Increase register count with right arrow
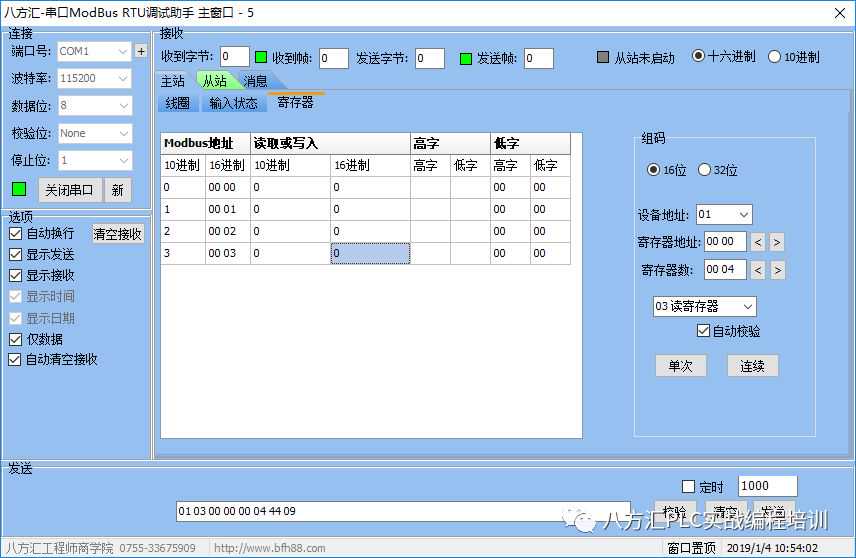Image resolution: width=856 pixels, height=558 pixels. point(777,270)
